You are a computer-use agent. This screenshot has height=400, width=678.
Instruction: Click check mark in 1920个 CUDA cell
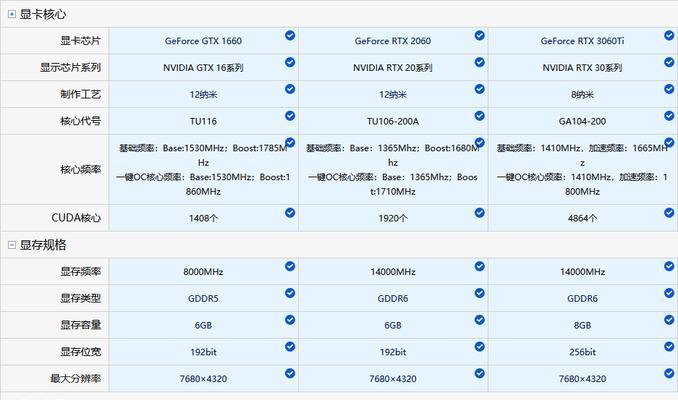[x=480, y=213]
